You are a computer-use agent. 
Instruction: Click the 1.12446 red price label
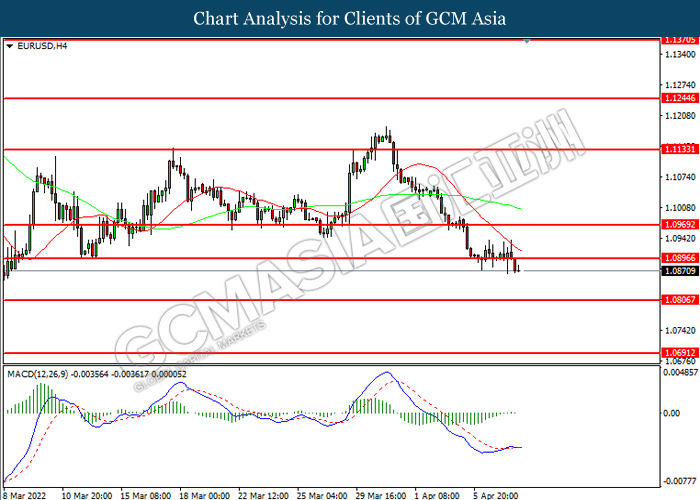click(680, 98)
